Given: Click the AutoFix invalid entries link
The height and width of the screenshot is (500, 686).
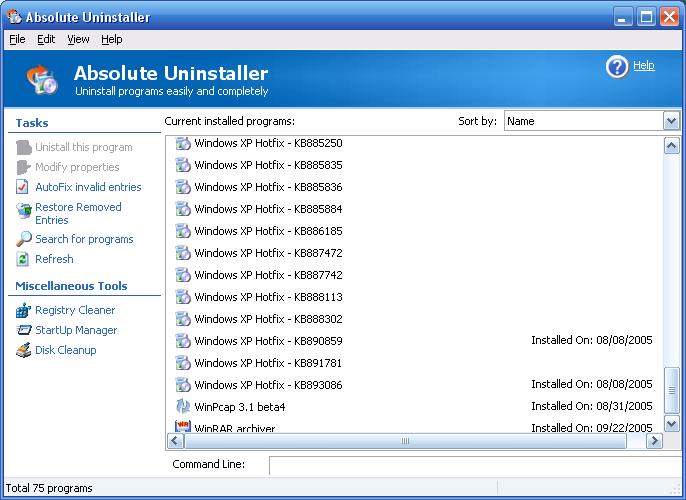Looking at the screenshot, I should (88, 187).
